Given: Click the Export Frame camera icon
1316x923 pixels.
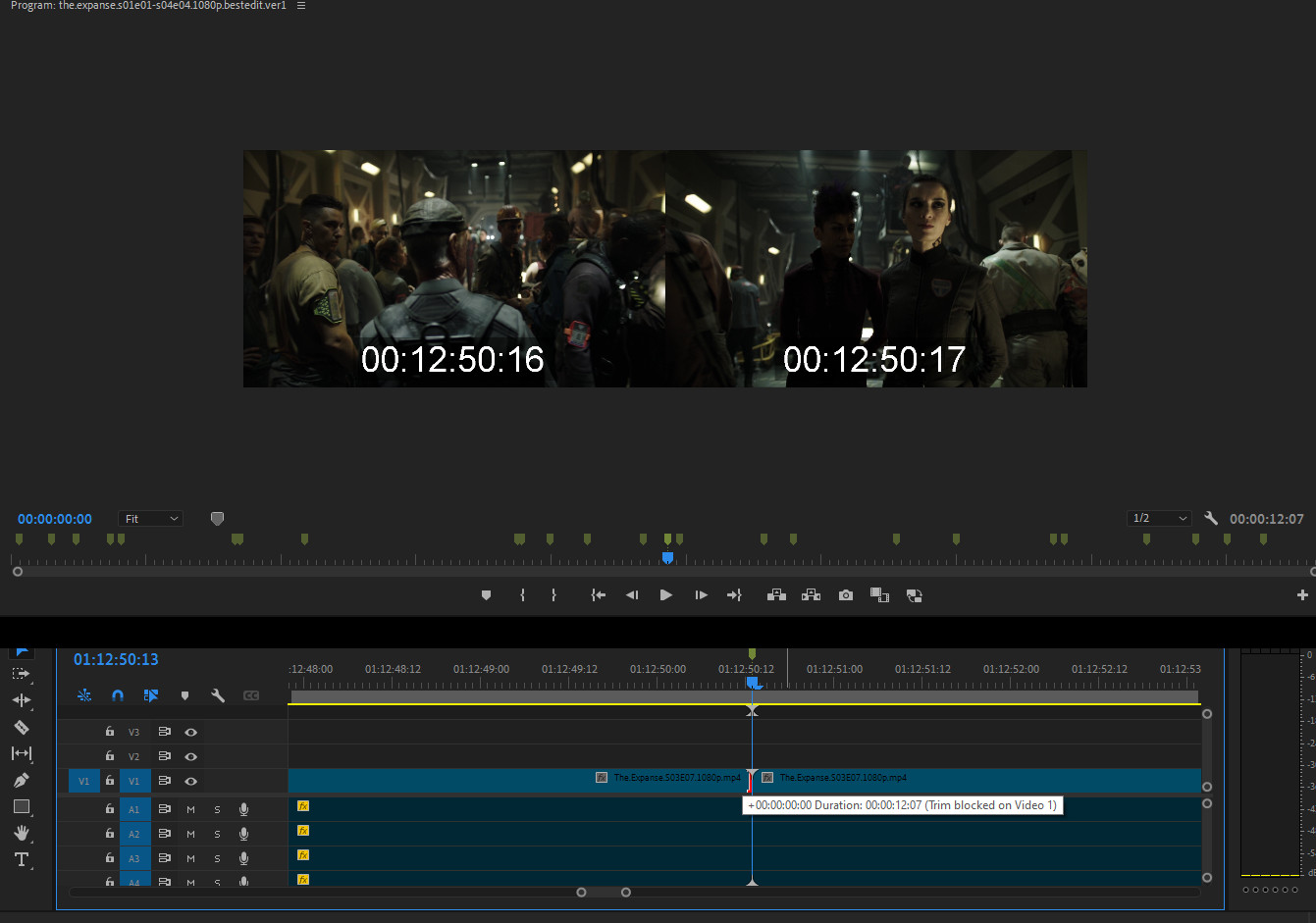Looking at the screenshot, I should tap(846, 595).
